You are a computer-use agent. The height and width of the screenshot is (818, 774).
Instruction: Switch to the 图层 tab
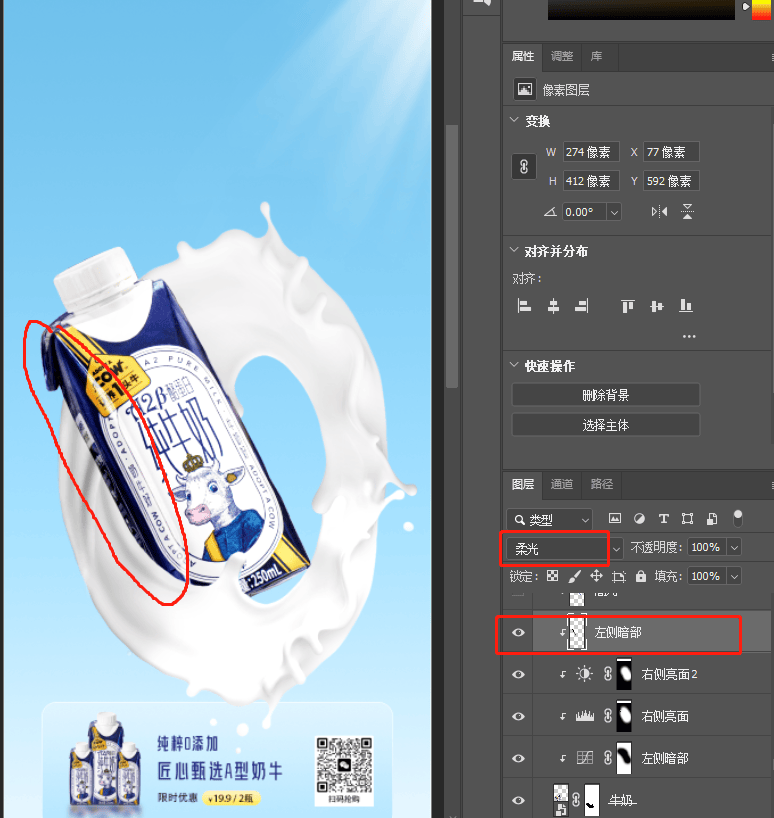point(523,484)
